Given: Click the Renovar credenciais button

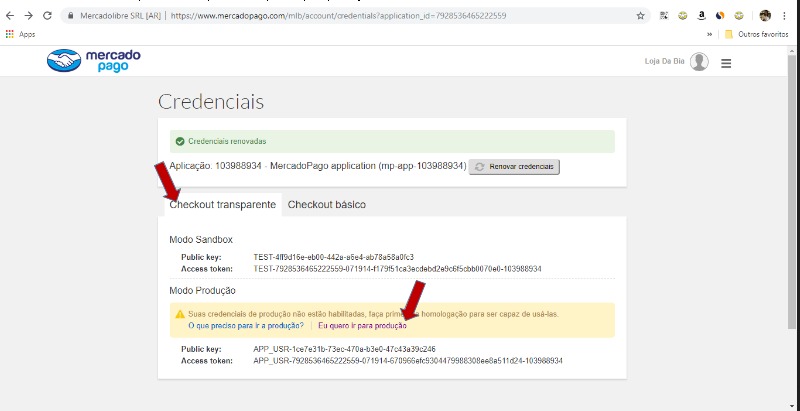Looking at the screenshot, I should coord(514,167).
